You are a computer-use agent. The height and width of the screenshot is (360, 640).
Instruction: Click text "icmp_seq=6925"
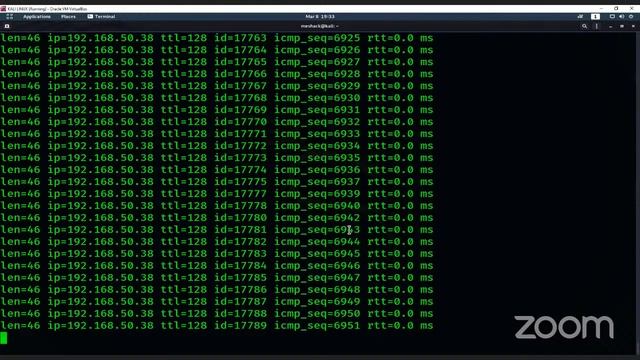[317, 38]
